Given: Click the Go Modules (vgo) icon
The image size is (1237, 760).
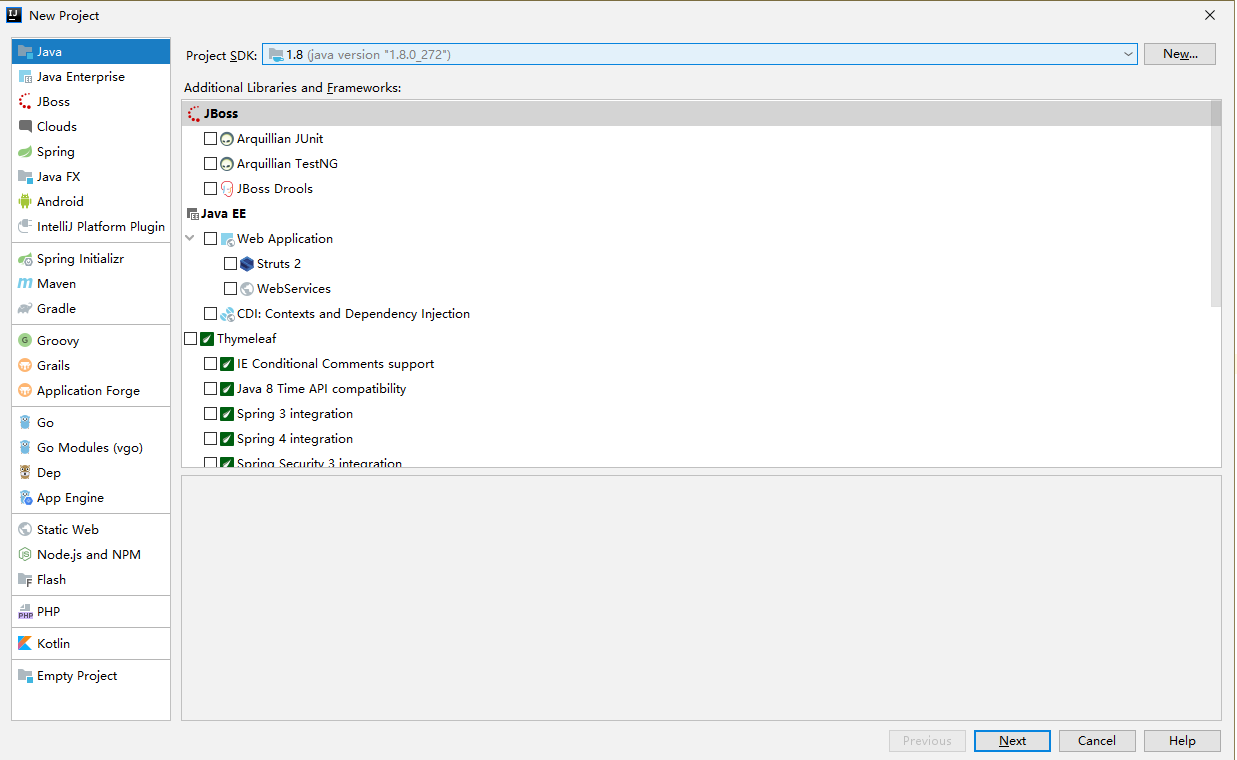Looking at the screenshot, I should pyautogui.click(x=25, y=448).
